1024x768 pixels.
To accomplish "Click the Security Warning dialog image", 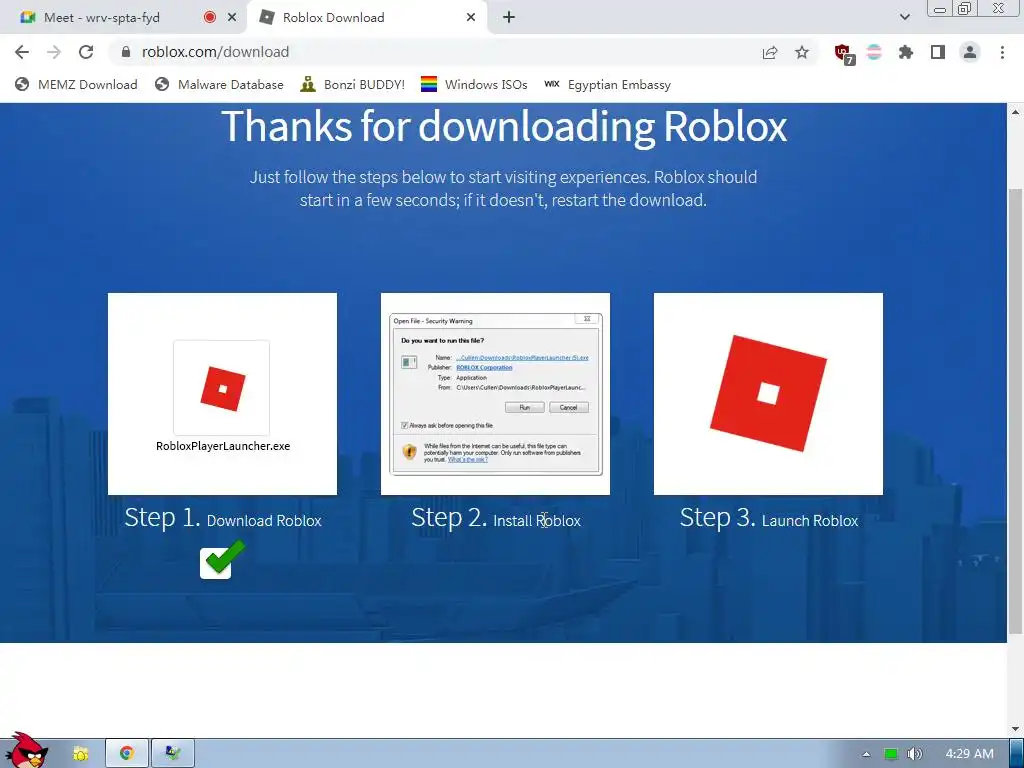I will point(495,394).
